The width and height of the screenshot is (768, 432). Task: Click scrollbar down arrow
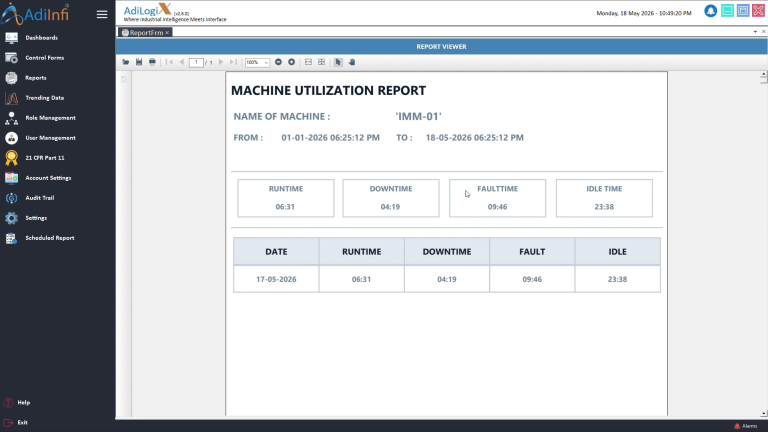point(764,413)
